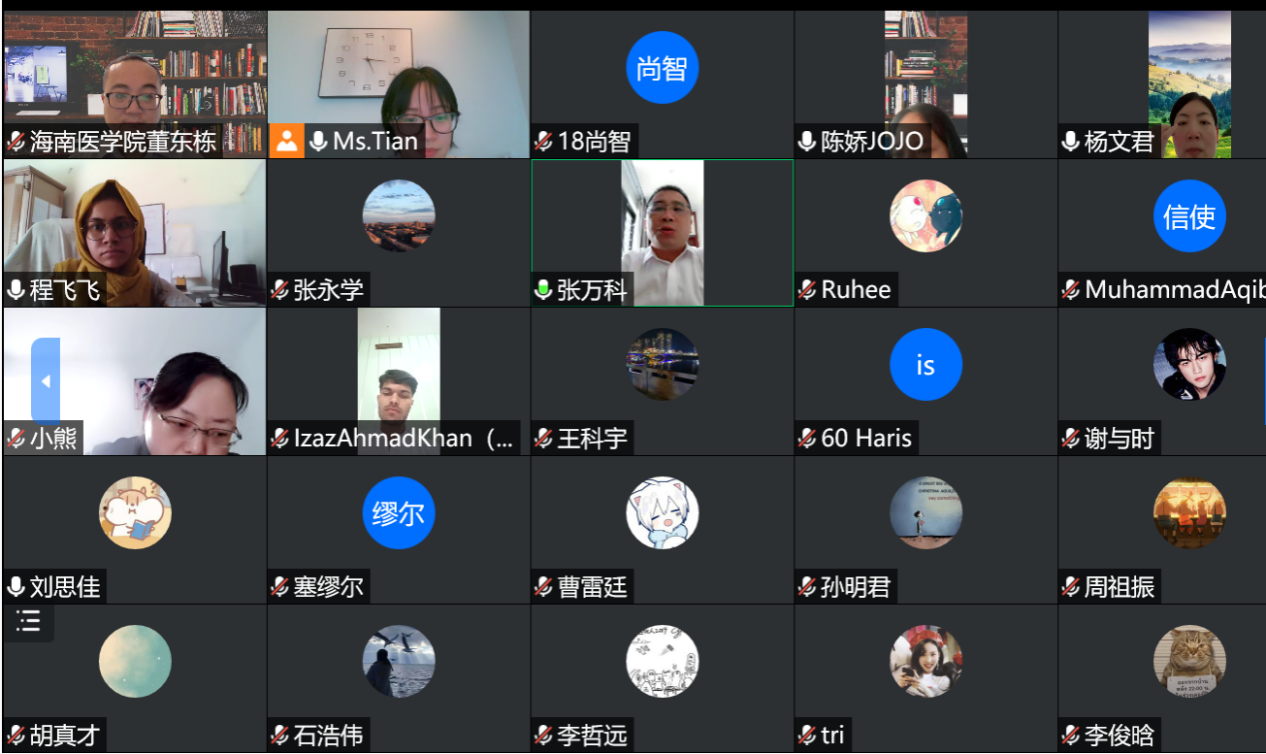Click the 尚智 blue avatar circle
Image resolution: width=1266 pixels, height=754 pixels.
662,68
